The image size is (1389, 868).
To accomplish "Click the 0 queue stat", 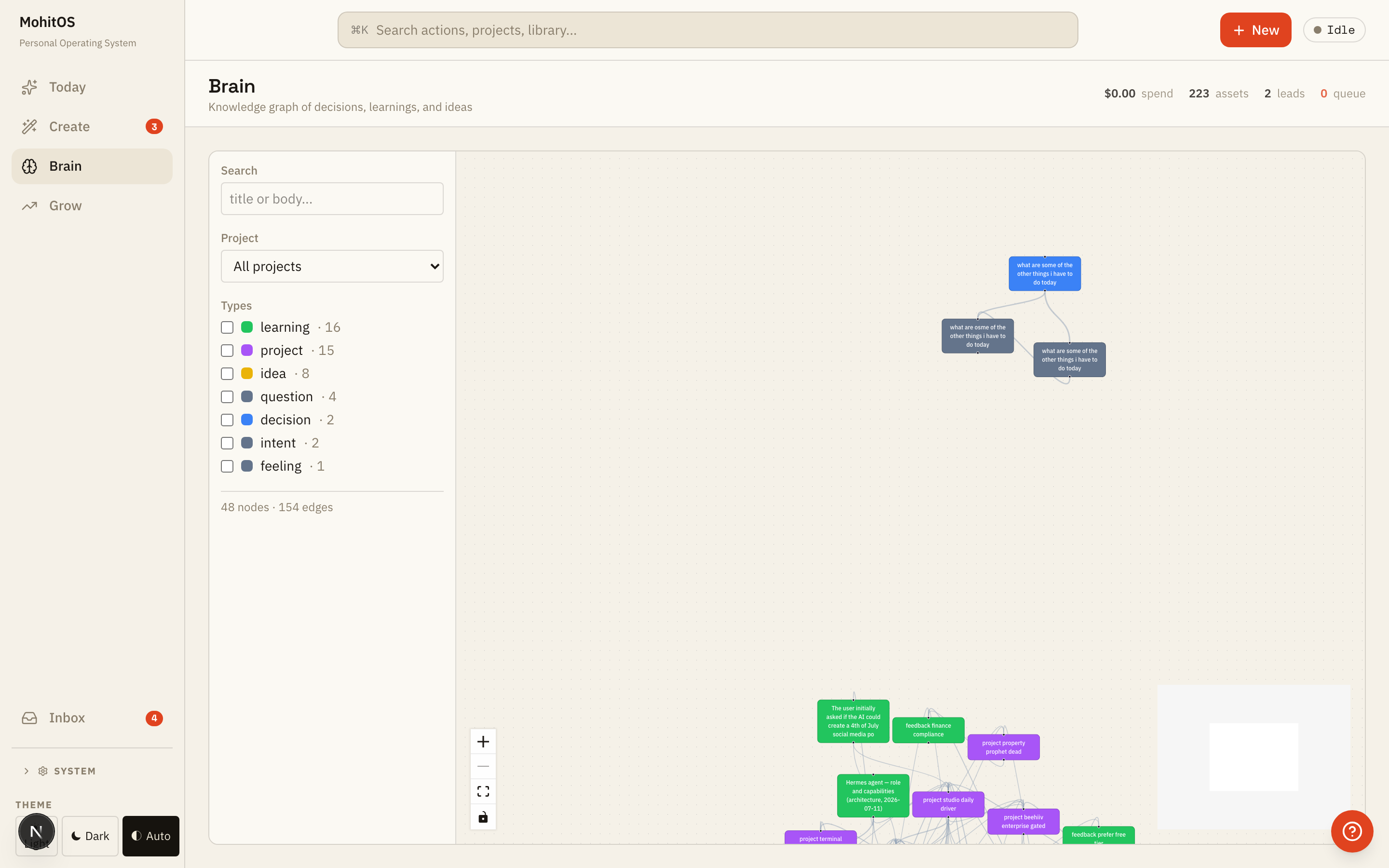I will (x=1343, y=94).
